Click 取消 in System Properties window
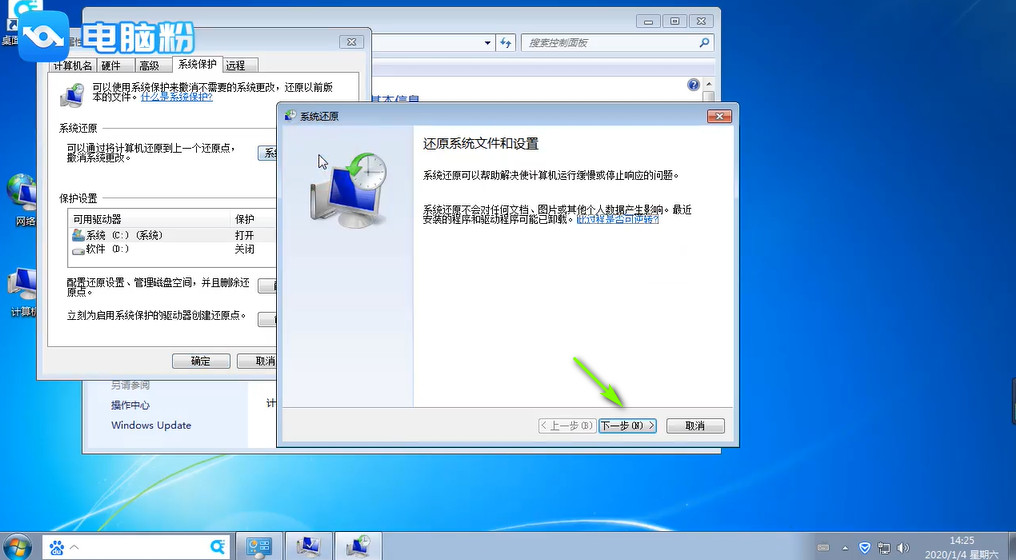The width and height of the screenshot is (1016, 560). [257, 361]
